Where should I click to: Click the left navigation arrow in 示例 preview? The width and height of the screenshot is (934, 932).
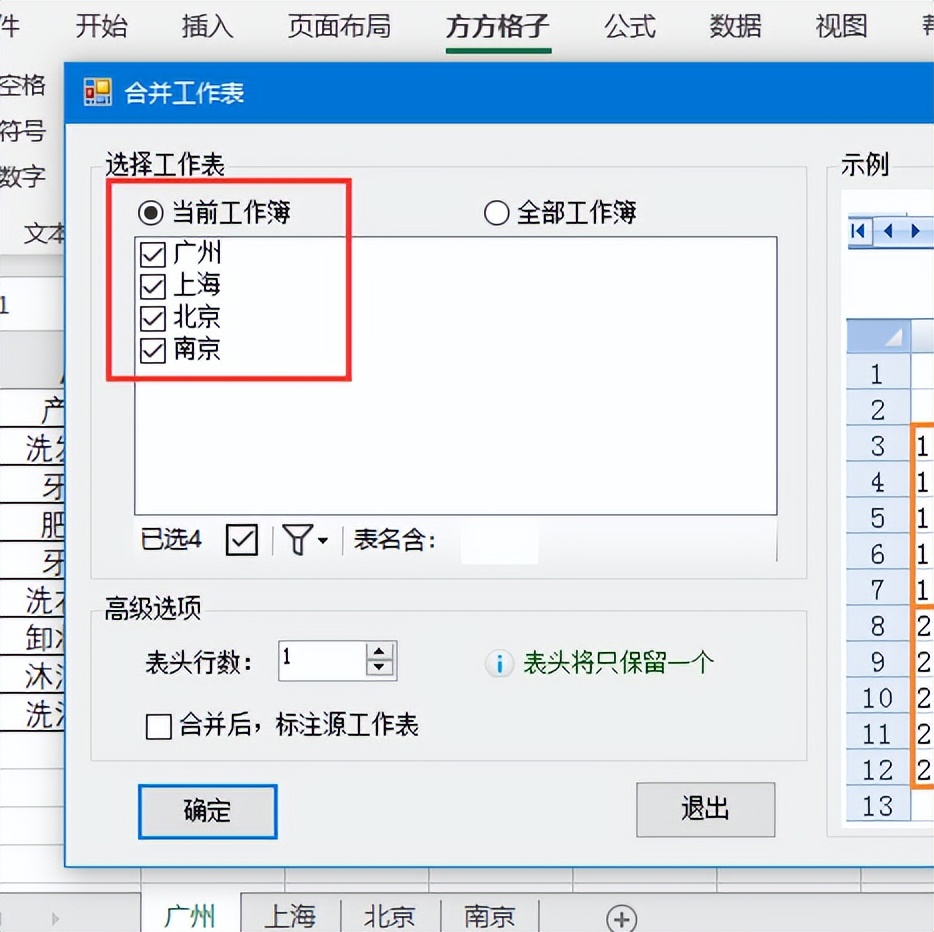[886, 231]
